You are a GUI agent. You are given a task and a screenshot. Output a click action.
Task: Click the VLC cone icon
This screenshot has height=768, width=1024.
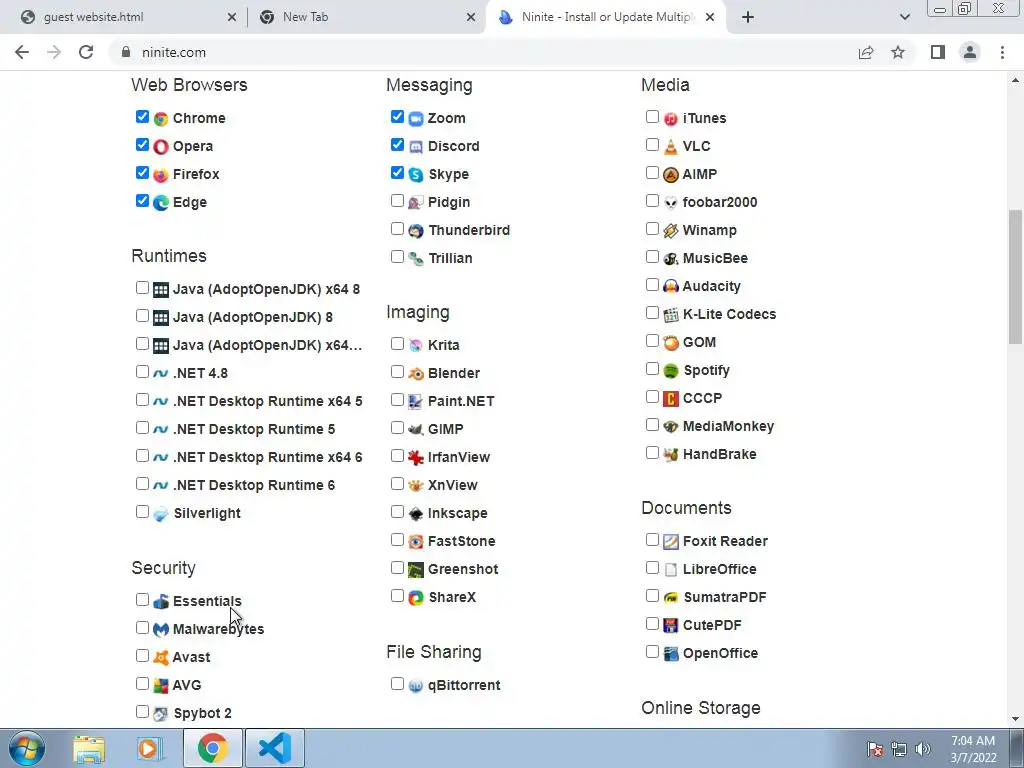671,147
